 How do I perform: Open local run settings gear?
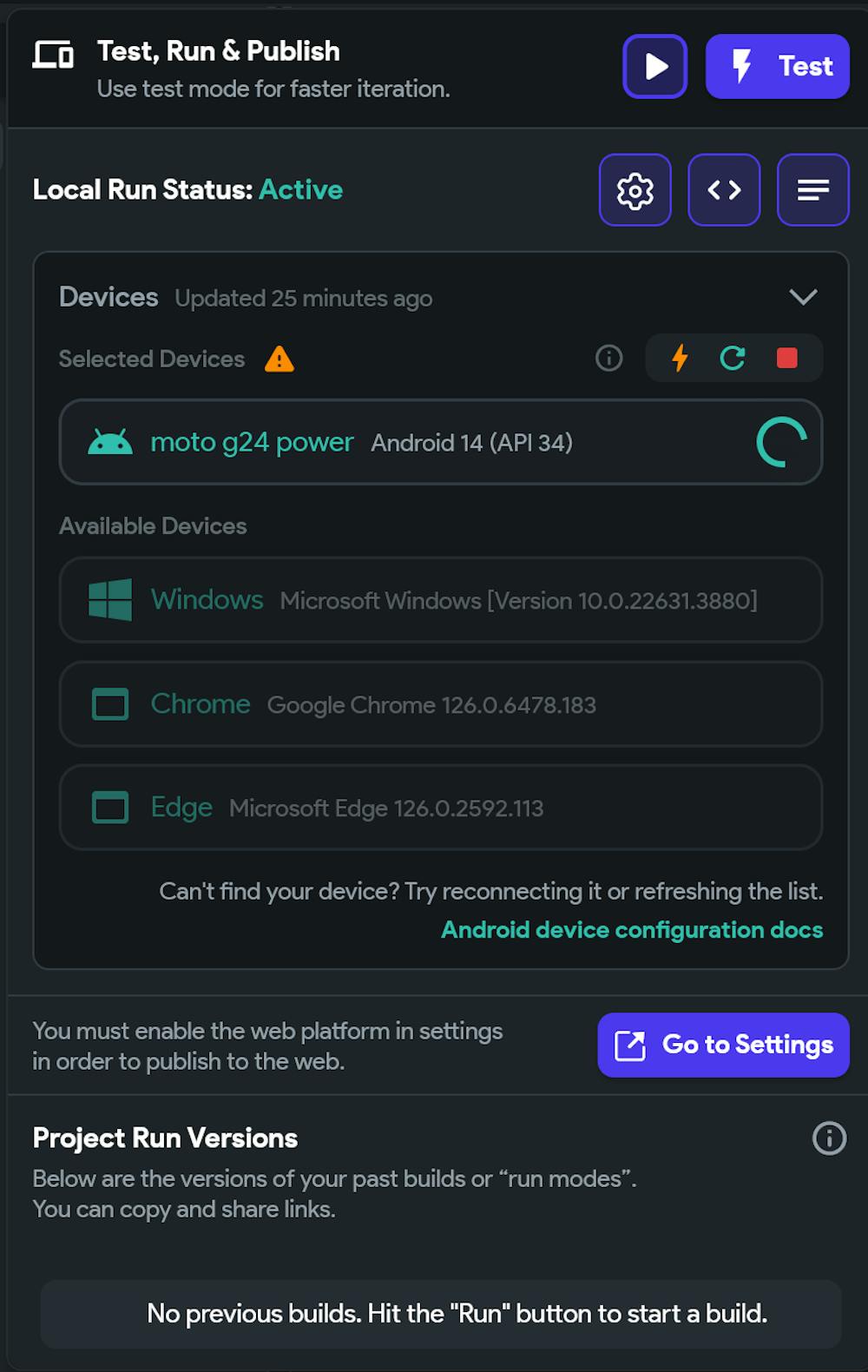tap(635, 190)
